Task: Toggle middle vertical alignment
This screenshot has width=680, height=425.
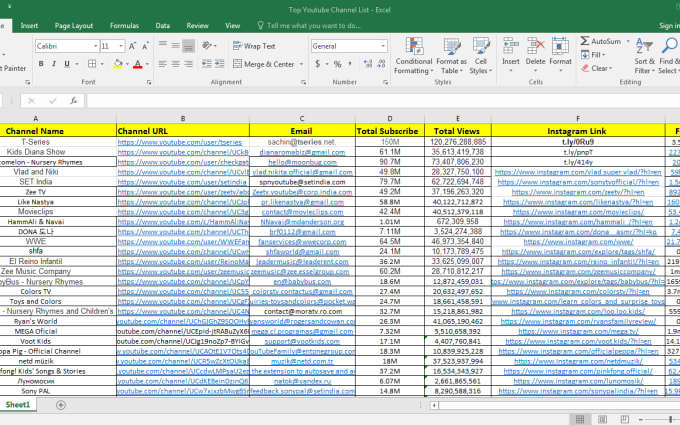Action: pyautogui.click(x=176, y=46)
